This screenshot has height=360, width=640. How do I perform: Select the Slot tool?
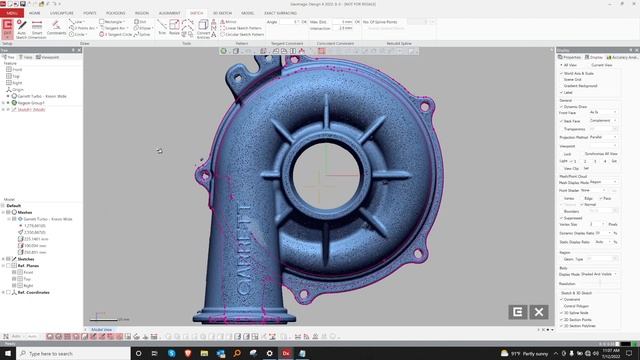click(x=140, y=22)
